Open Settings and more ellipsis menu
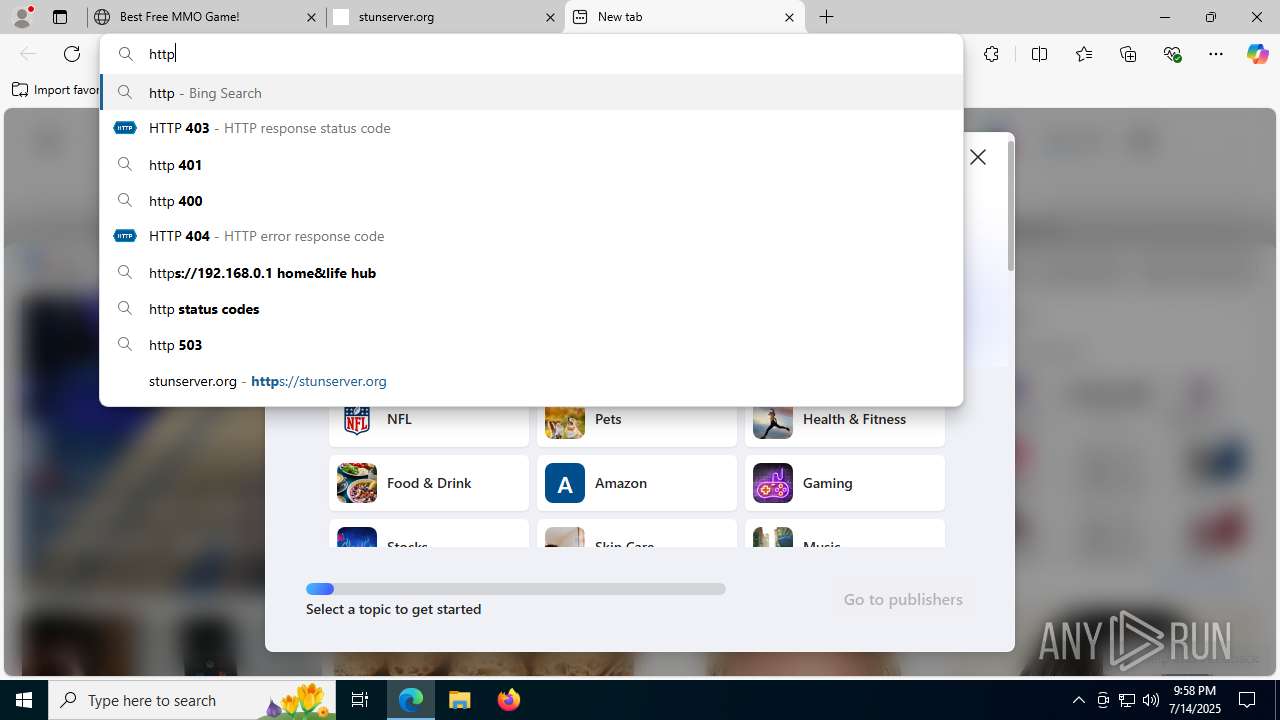 [1216, 54]
